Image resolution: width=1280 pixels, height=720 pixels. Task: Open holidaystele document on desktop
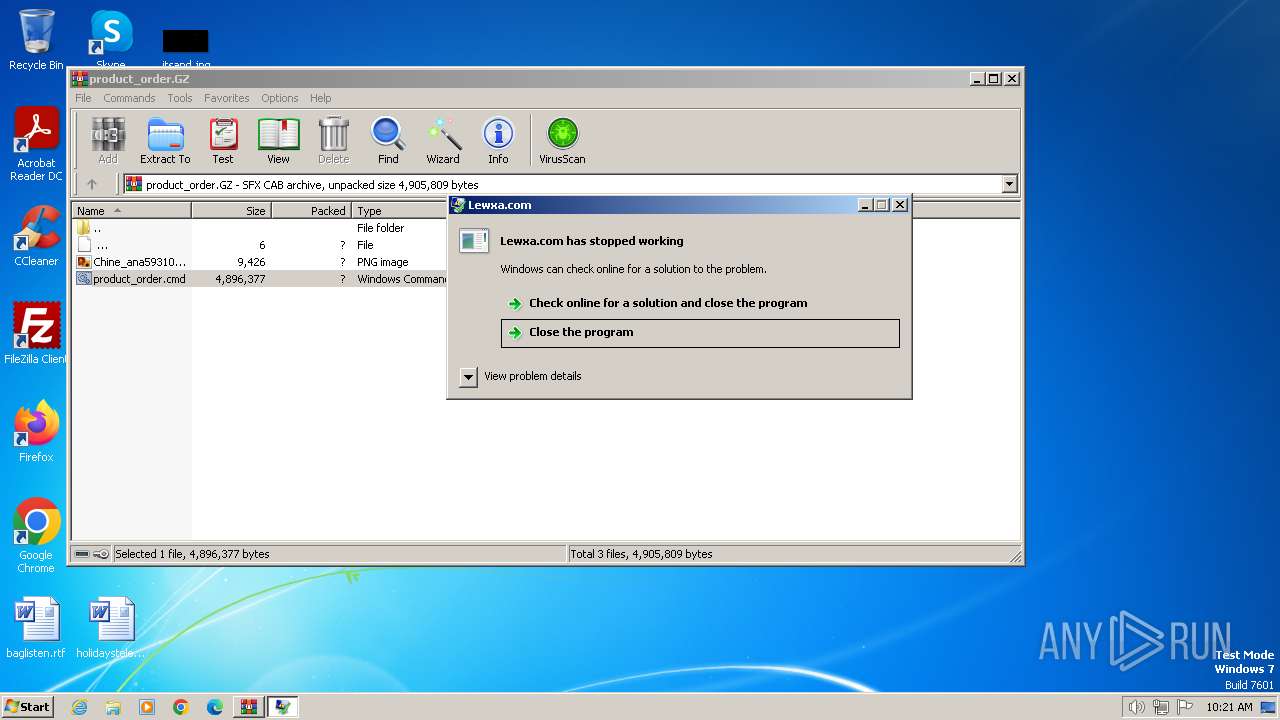tap(111, 628)
